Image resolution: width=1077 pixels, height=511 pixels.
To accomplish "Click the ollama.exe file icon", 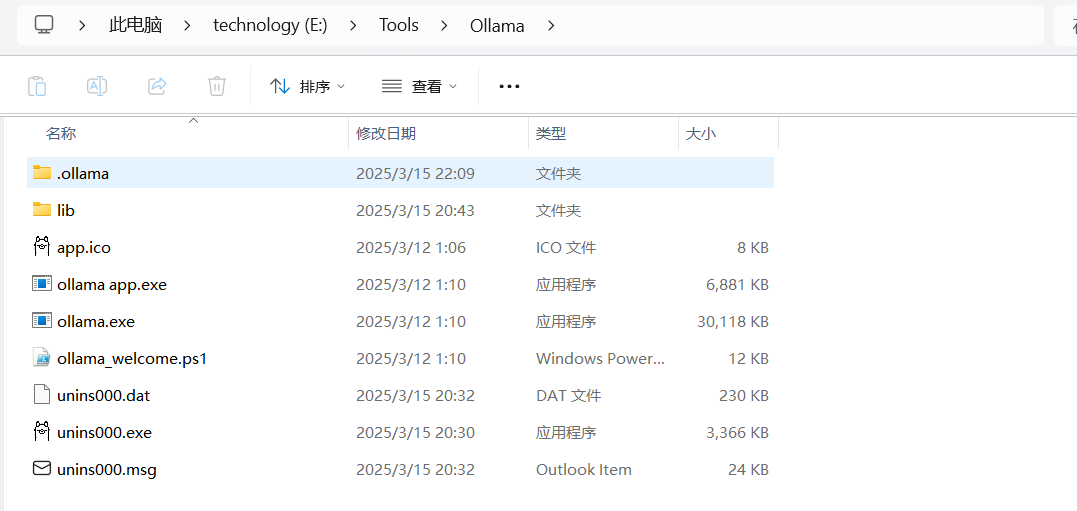I will click(x=42, y=320).
